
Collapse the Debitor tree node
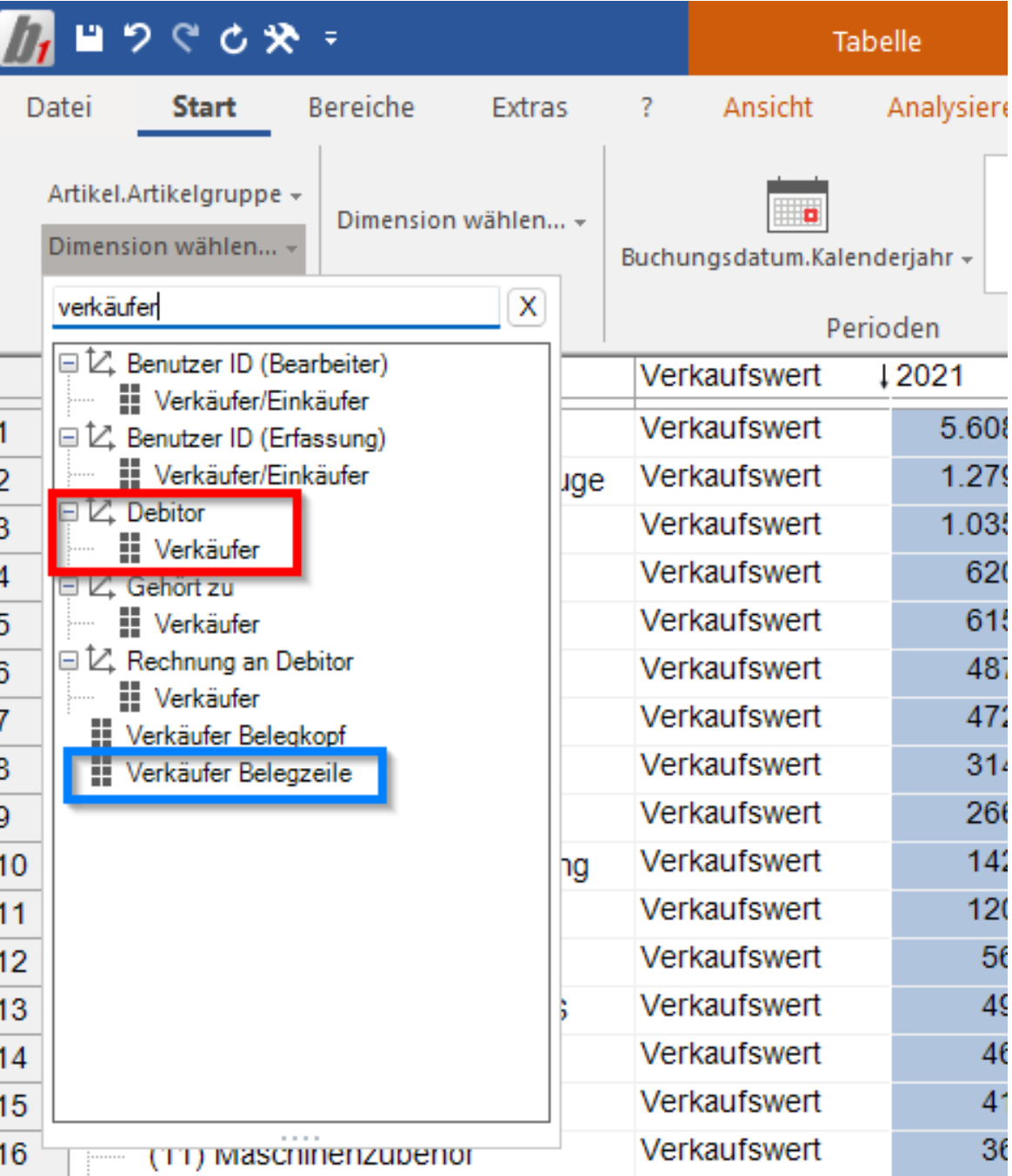69,512
